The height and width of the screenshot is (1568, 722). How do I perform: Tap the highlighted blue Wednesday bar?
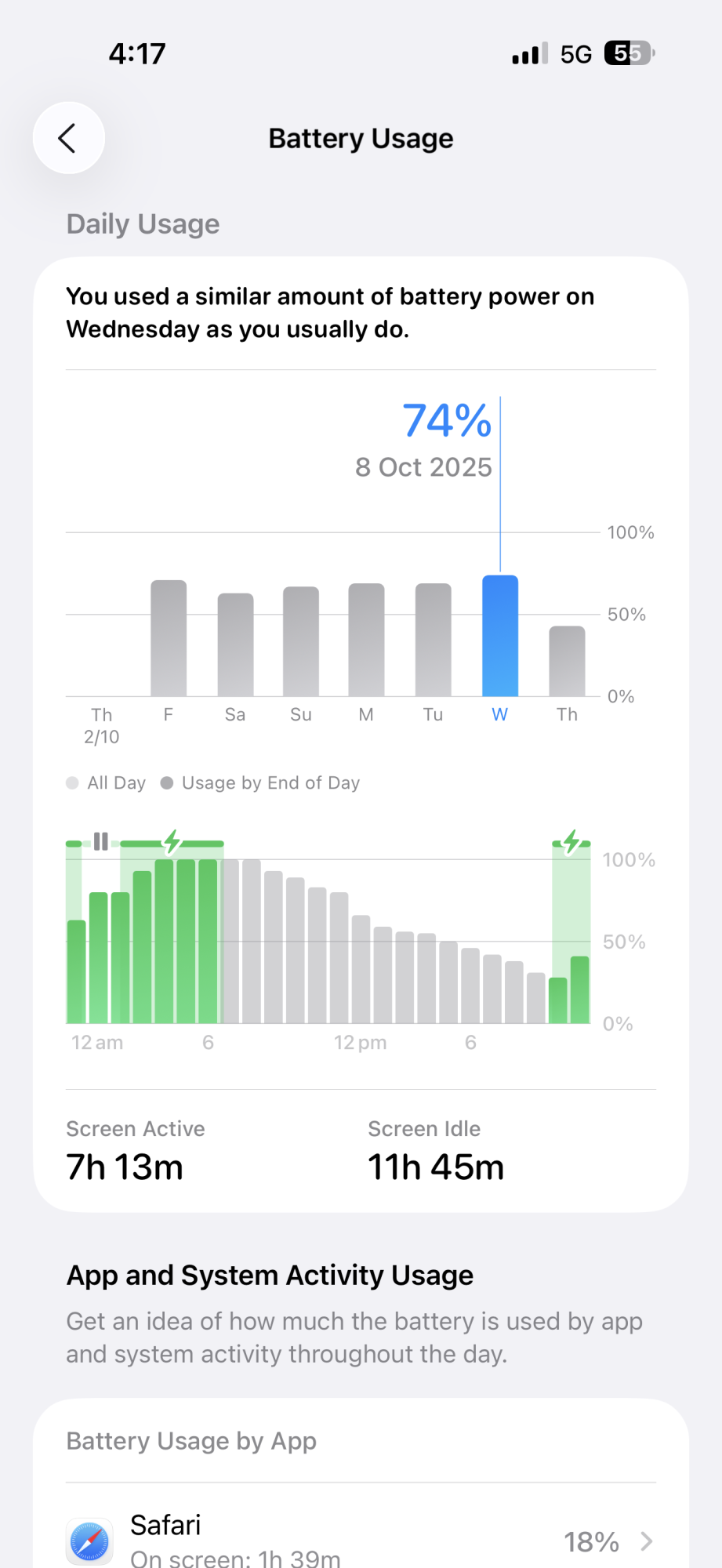coord(500,635)
